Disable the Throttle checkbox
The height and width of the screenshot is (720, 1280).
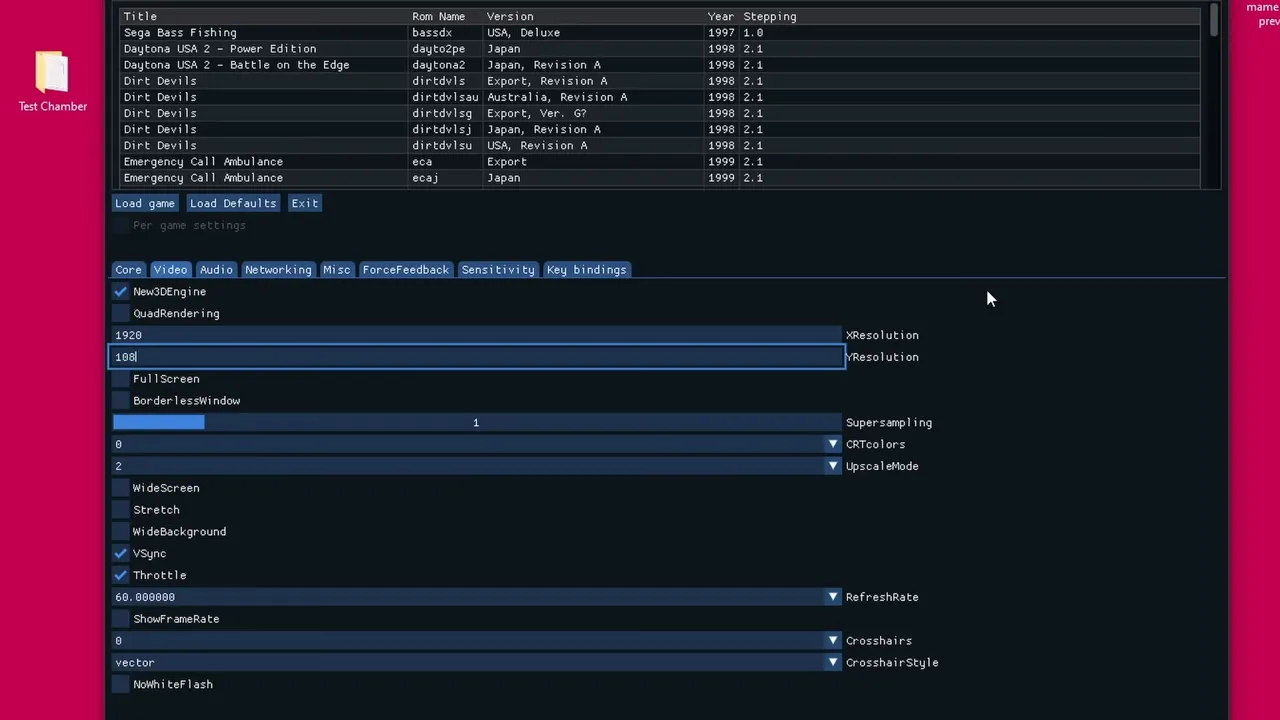[120, 575]
